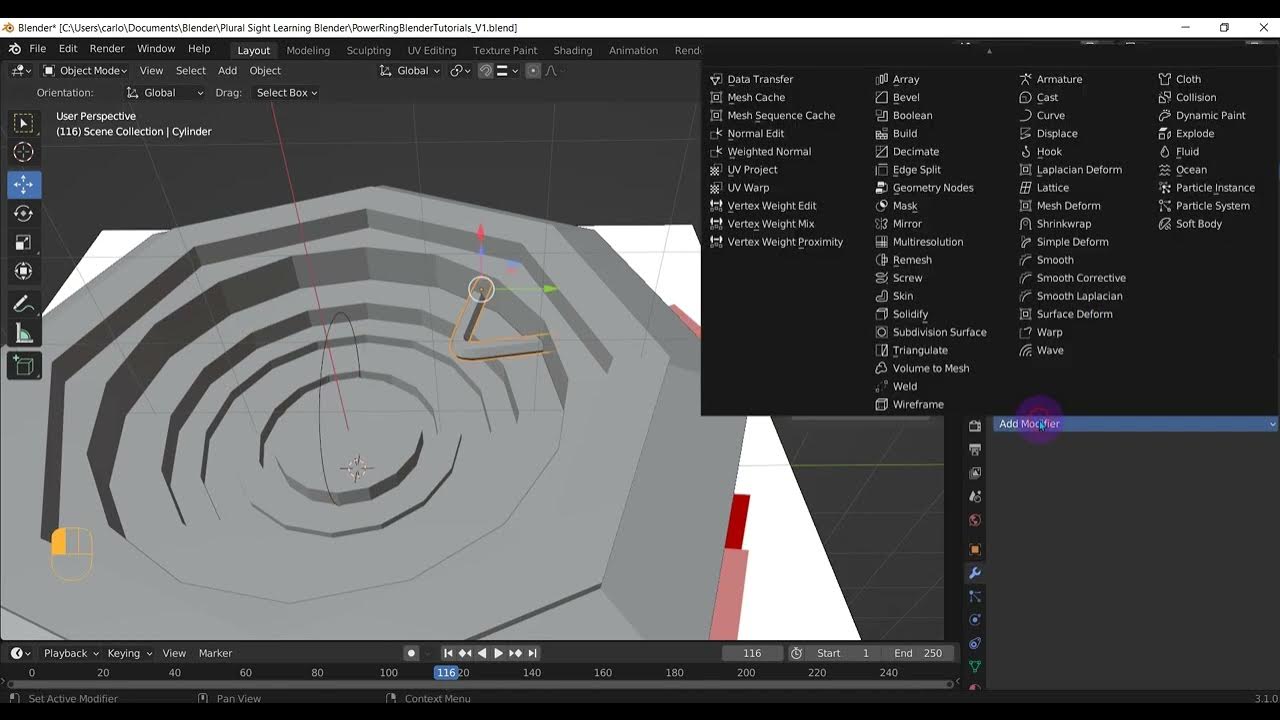Open the header Global transform orientation dropdown
The height and width of the screenshot is (720, 1280).
[411, 71]
